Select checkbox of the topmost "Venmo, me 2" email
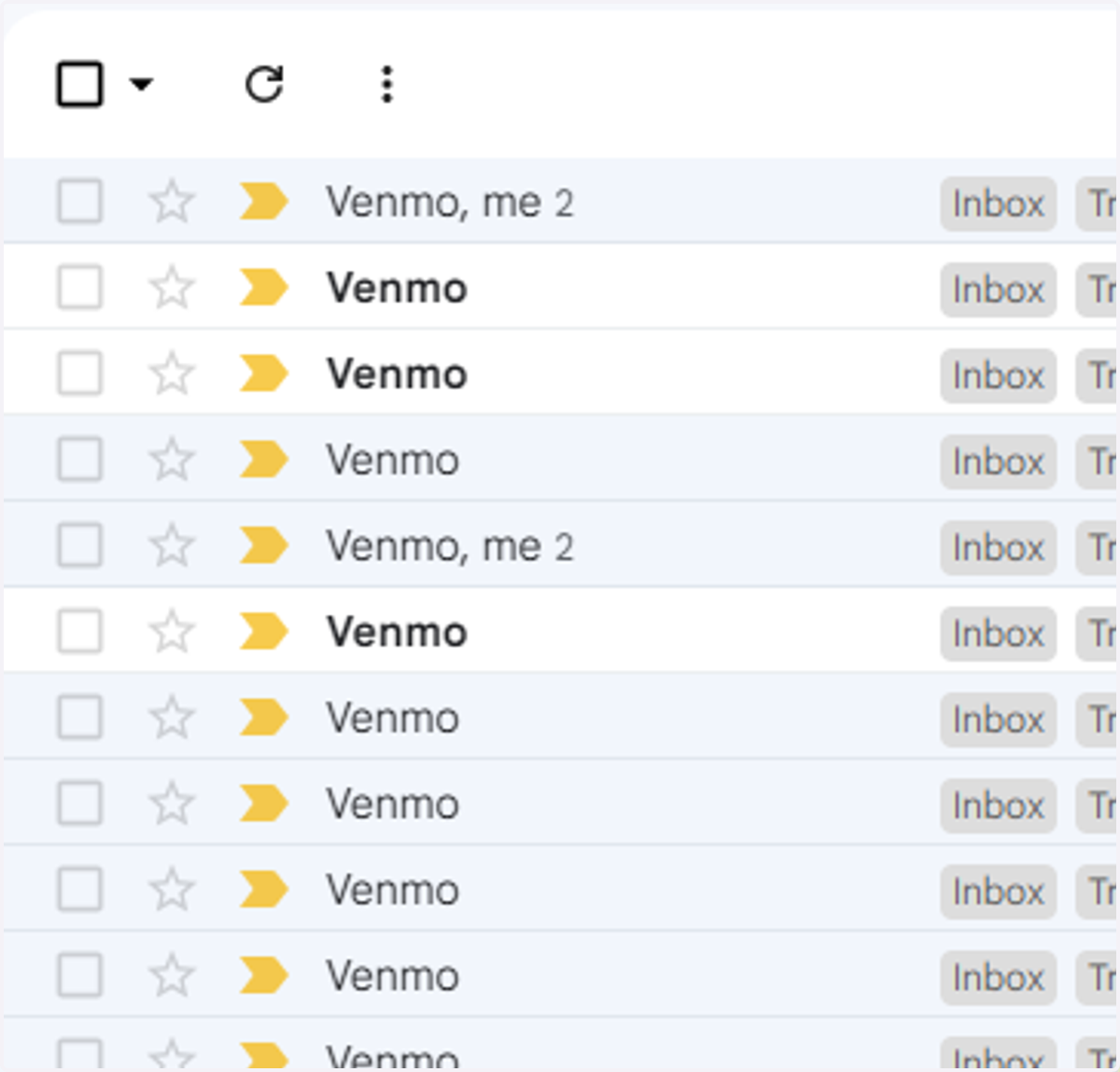Image resolution: width=1120 pixels, height=1072 pixels. click(79, 202)
